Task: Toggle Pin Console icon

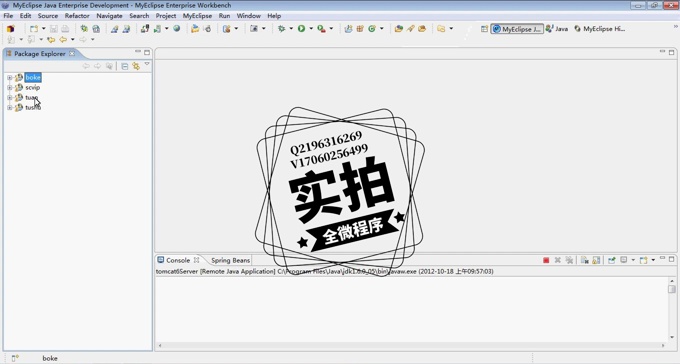Action: pyautogui.click(x=611, y=260)
